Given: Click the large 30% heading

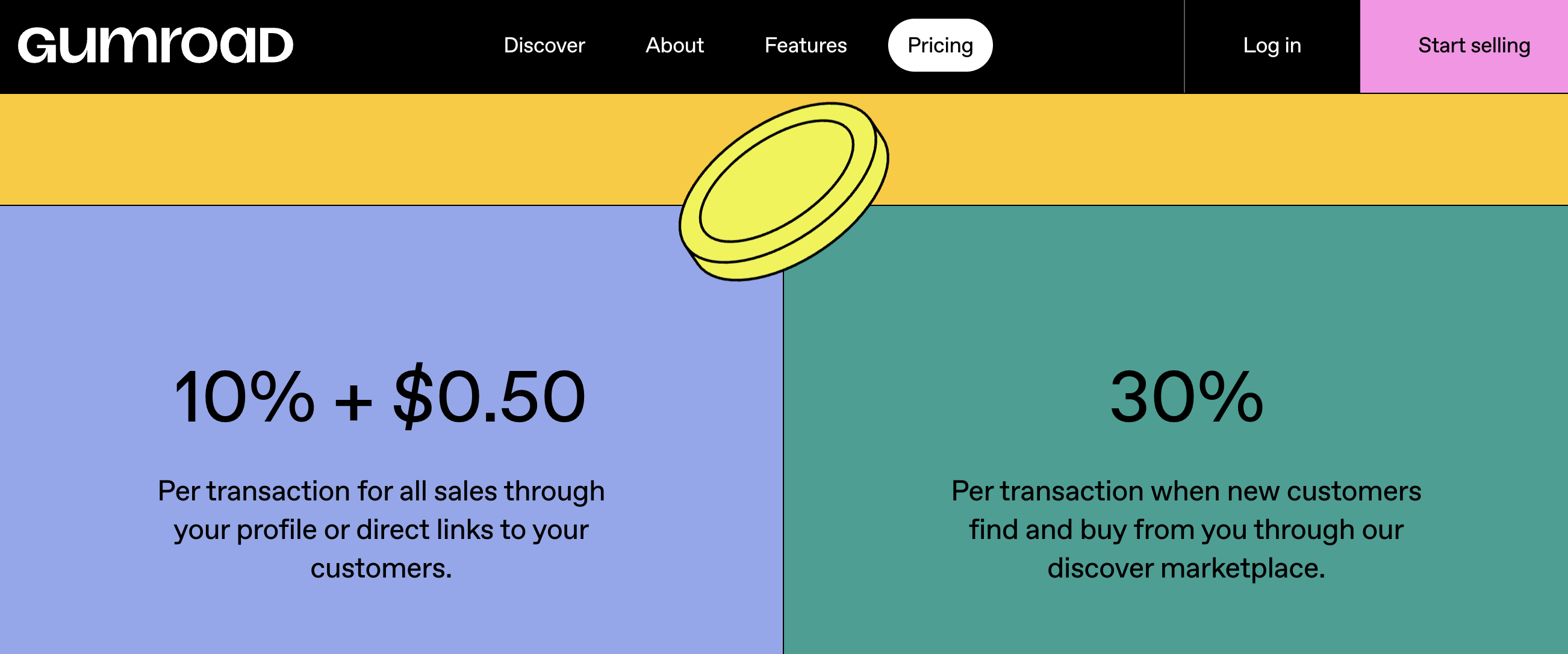Looking at the screenshot, I should tap(1186, 397).
